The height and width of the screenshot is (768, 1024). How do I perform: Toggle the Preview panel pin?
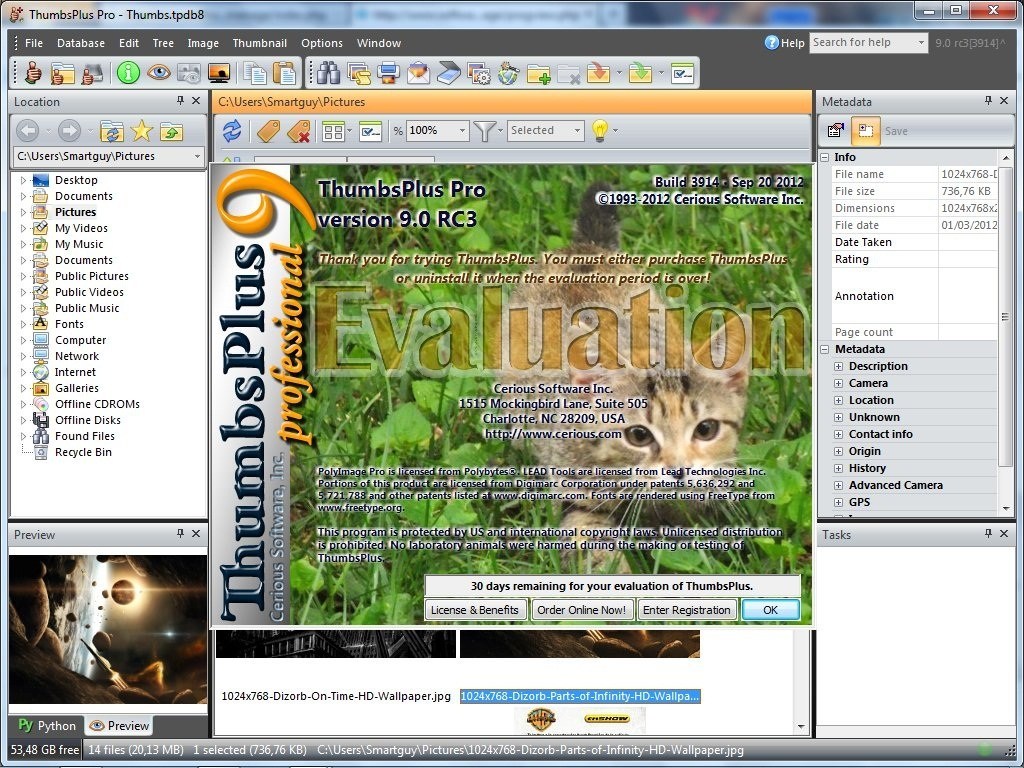tap(180, 534)
